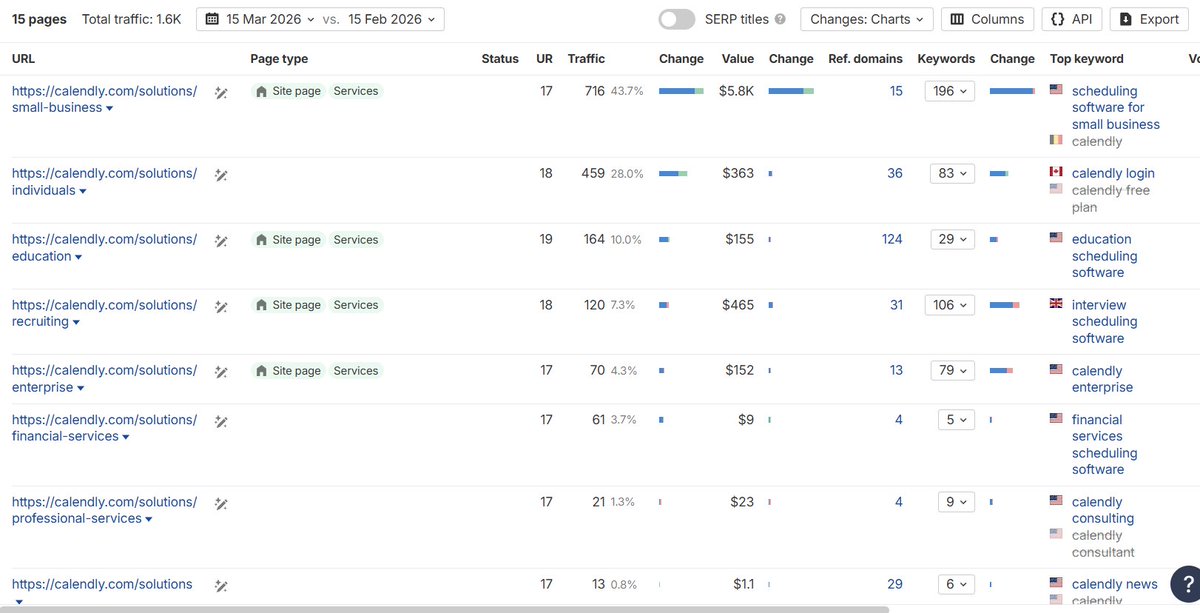Click US flag beside education scheduling software
This screenshot has height=613, width=1200.
click(1056, 238)
